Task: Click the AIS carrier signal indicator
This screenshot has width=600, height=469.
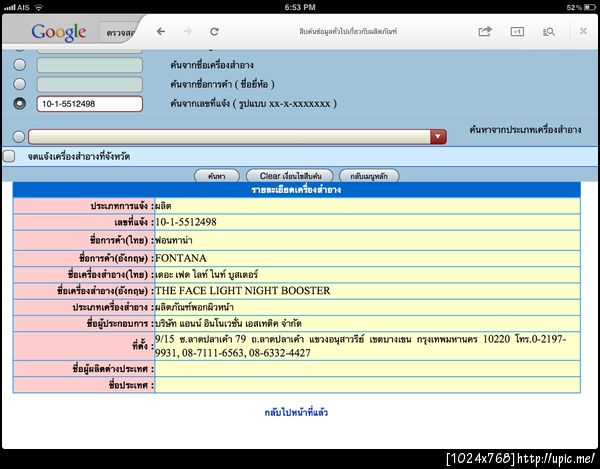Action: (x=16, y=7)
